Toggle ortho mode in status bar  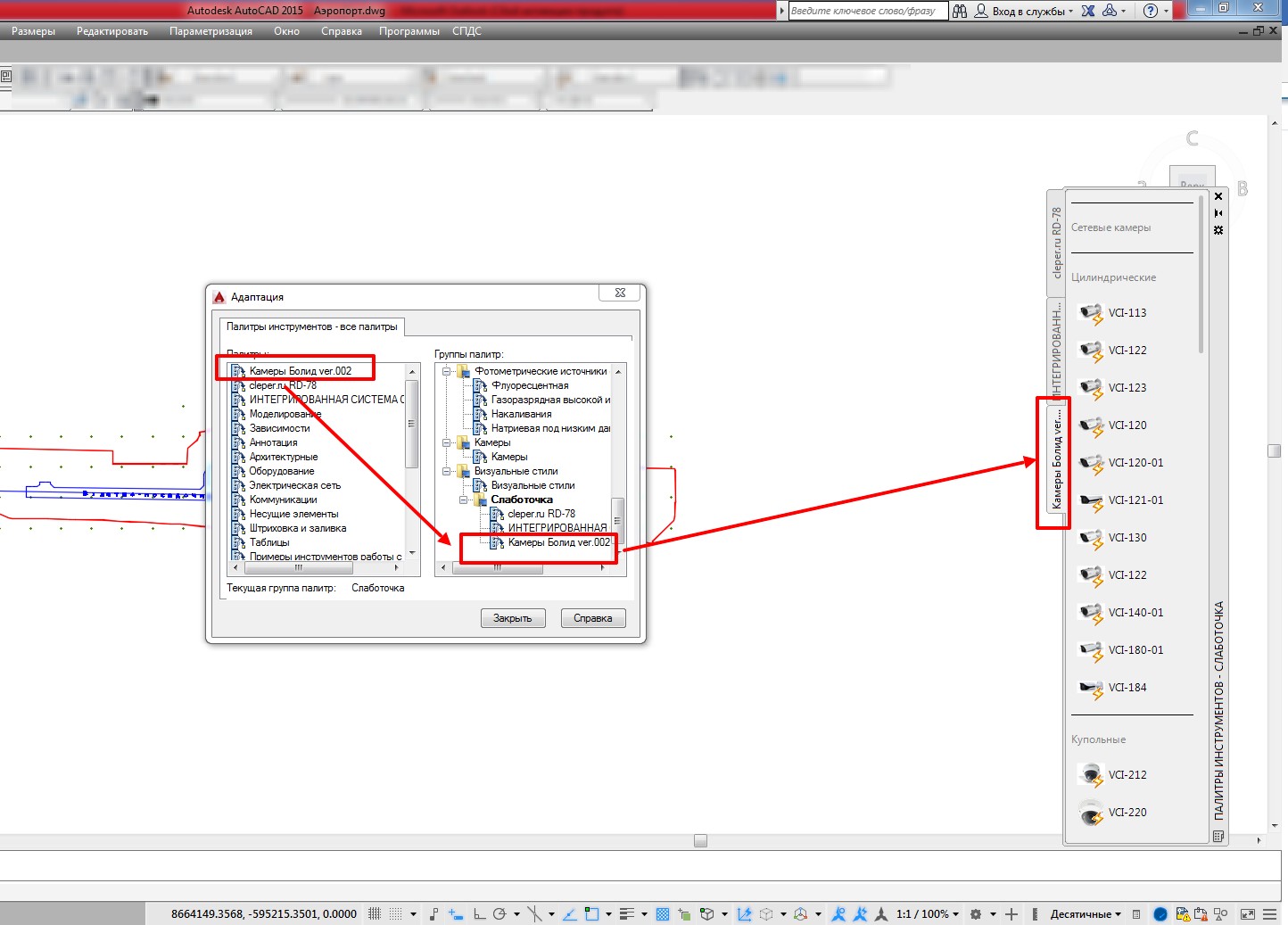pos(479,914)
